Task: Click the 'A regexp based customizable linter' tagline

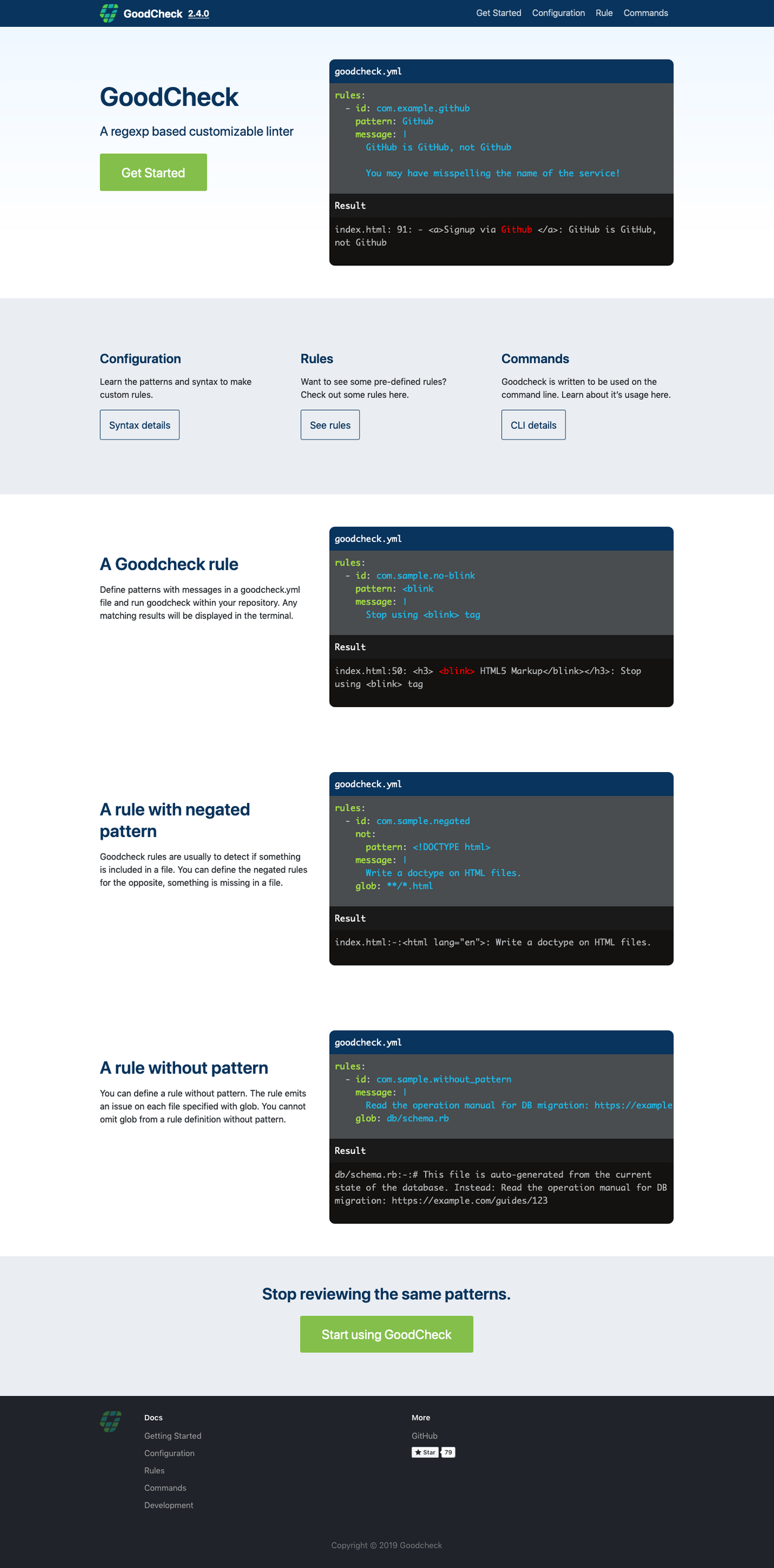Action: click(196, 132)
